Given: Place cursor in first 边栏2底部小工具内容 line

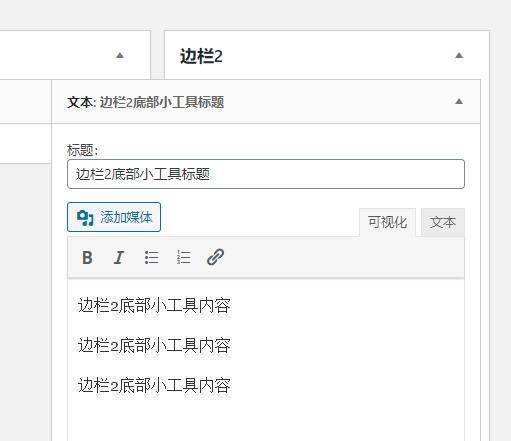Looking at the screenshot, I should [x=154, y=305].
